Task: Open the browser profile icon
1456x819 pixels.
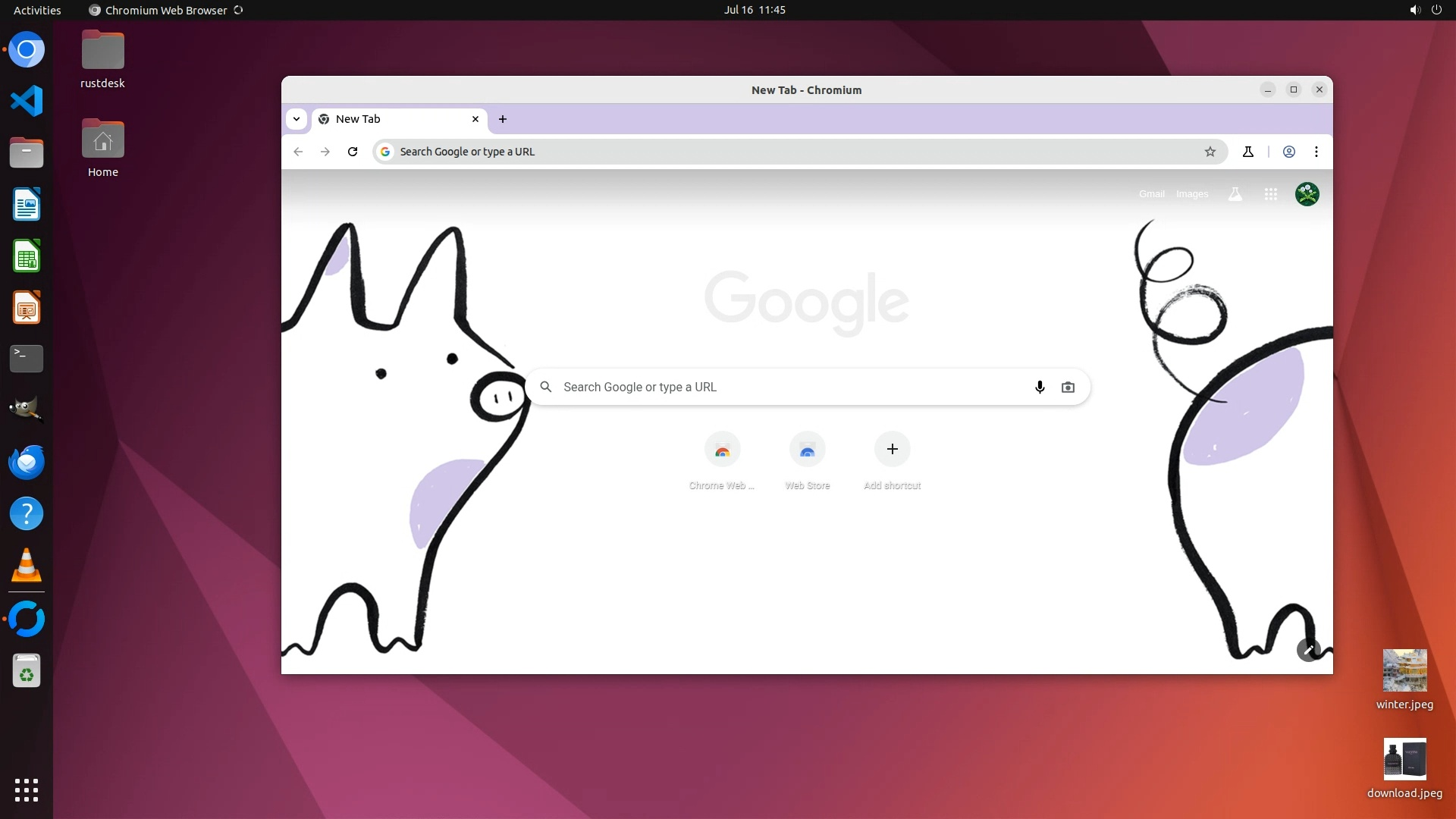Action: pyautogui.click(x=1288, y=152)
